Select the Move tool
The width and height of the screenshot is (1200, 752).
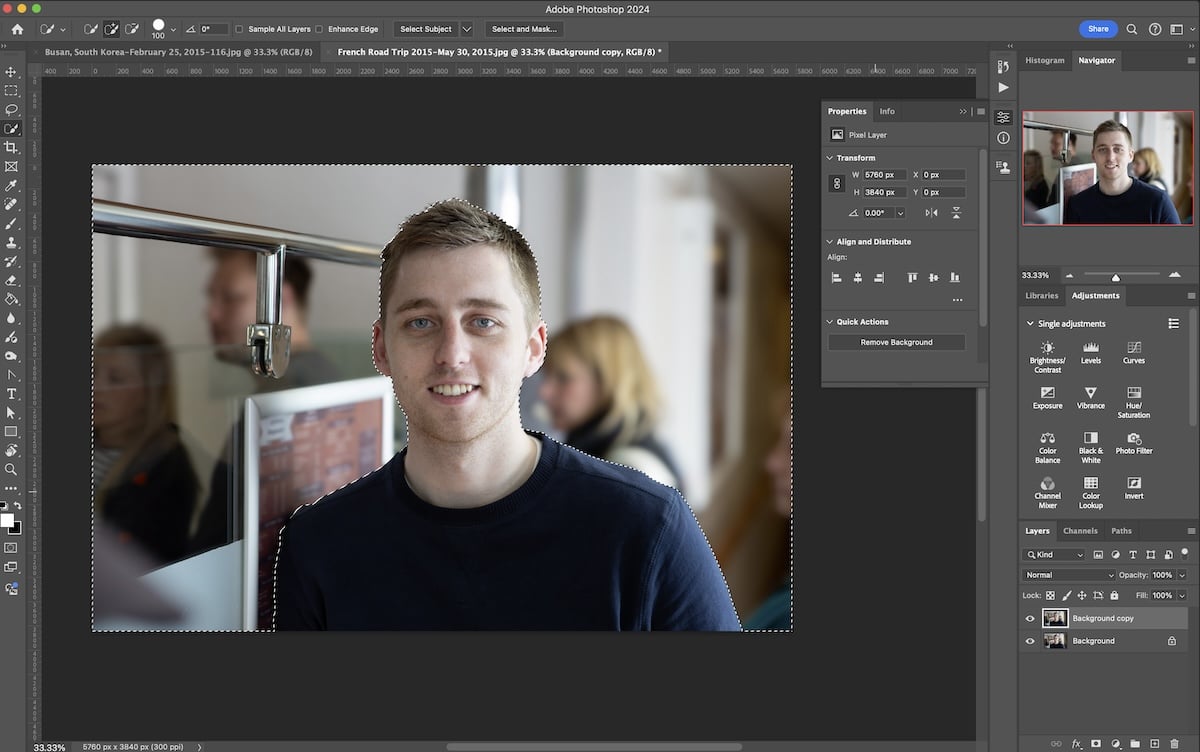(x=12, y=72)
